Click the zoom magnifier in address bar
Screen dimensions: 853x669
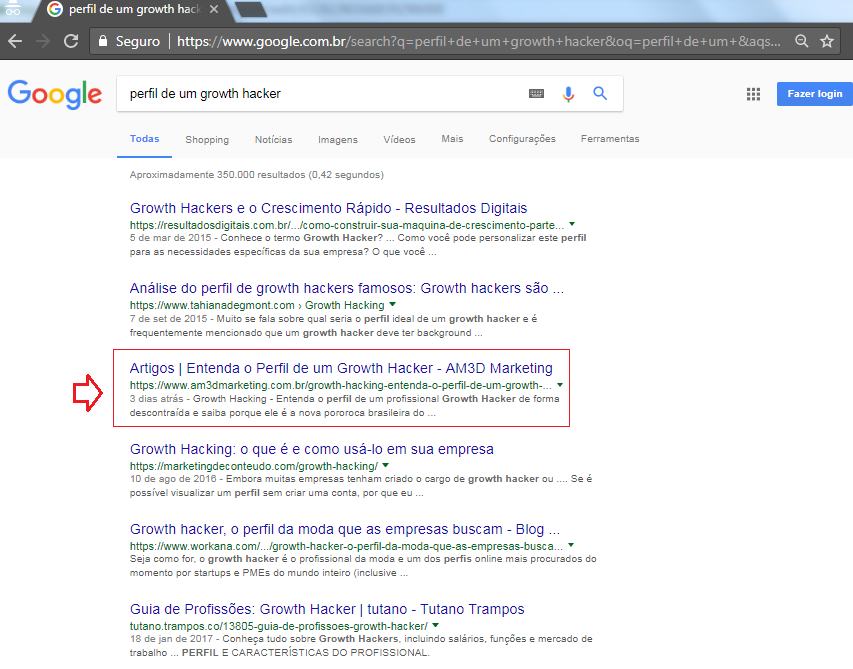[x=801, y=41]
